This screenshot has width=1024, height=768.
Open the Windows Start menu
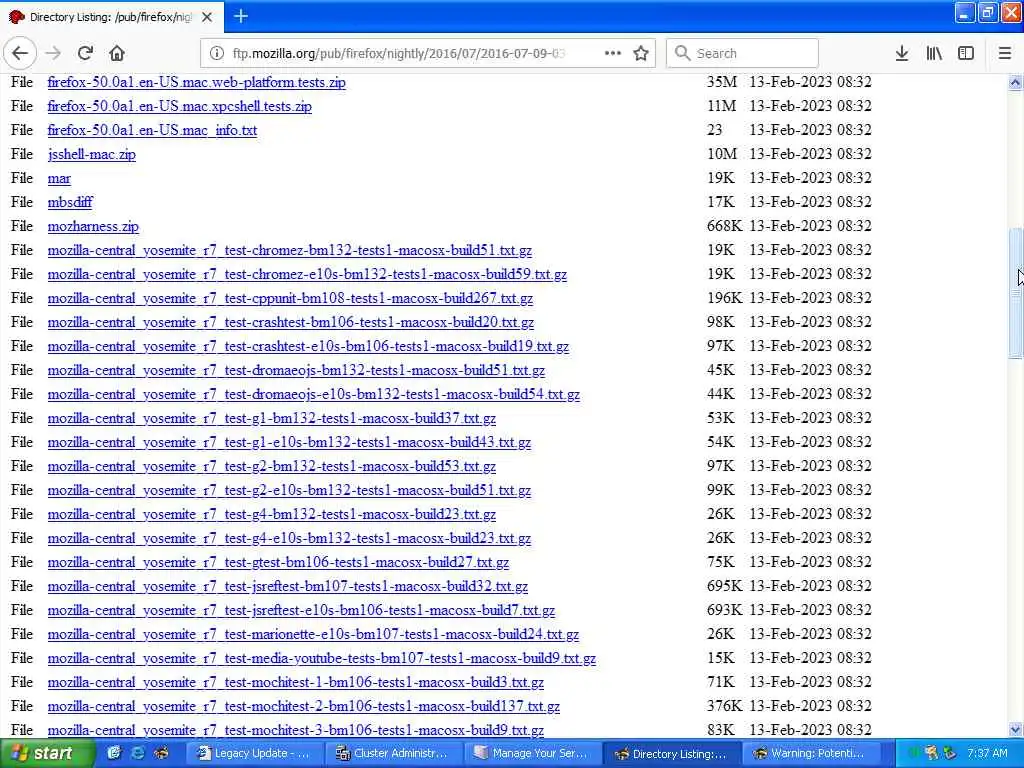(x=46, y=753)
